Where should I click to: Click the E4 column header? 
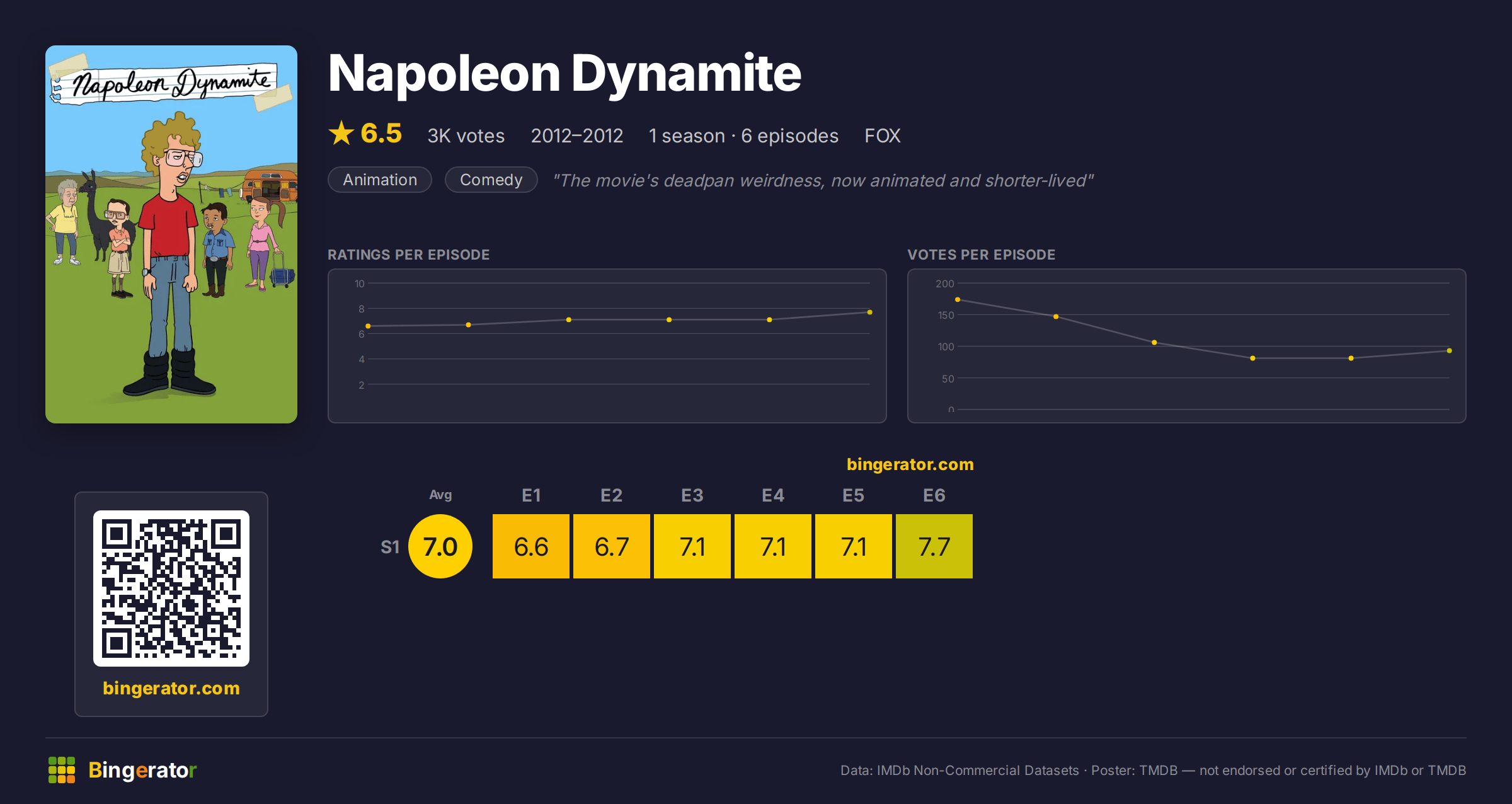(773, 495)
